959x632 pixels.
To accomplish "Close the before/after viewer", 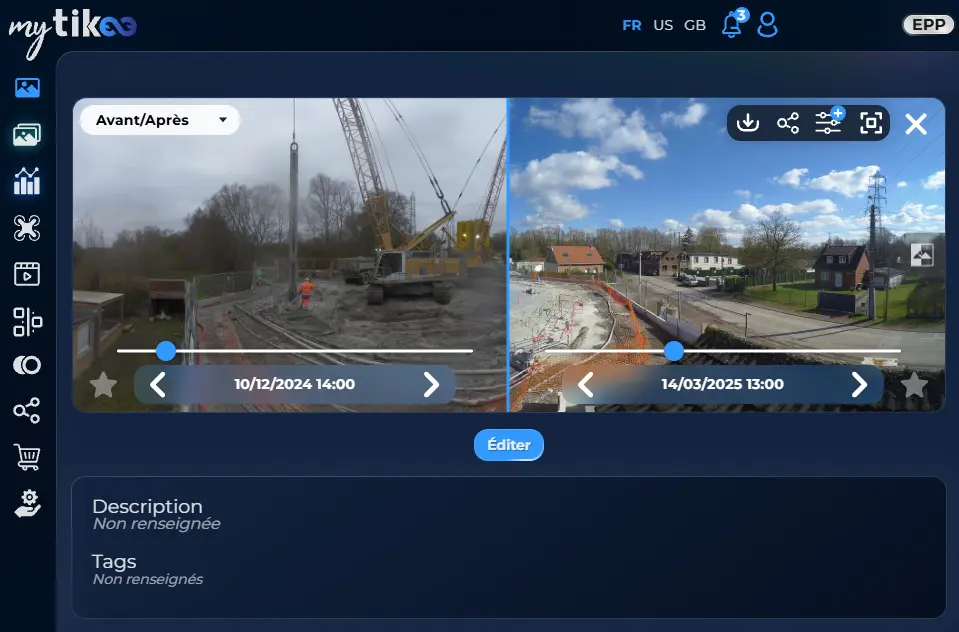I will point(916,124).
